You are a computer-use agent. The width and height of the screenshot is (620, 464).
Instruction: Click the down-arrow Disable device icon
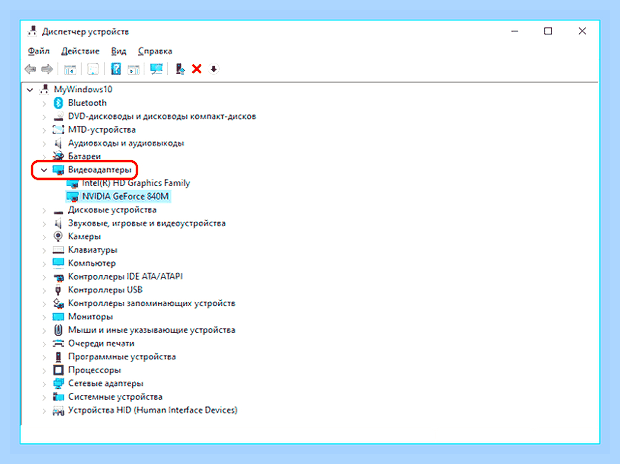(214, 69)
